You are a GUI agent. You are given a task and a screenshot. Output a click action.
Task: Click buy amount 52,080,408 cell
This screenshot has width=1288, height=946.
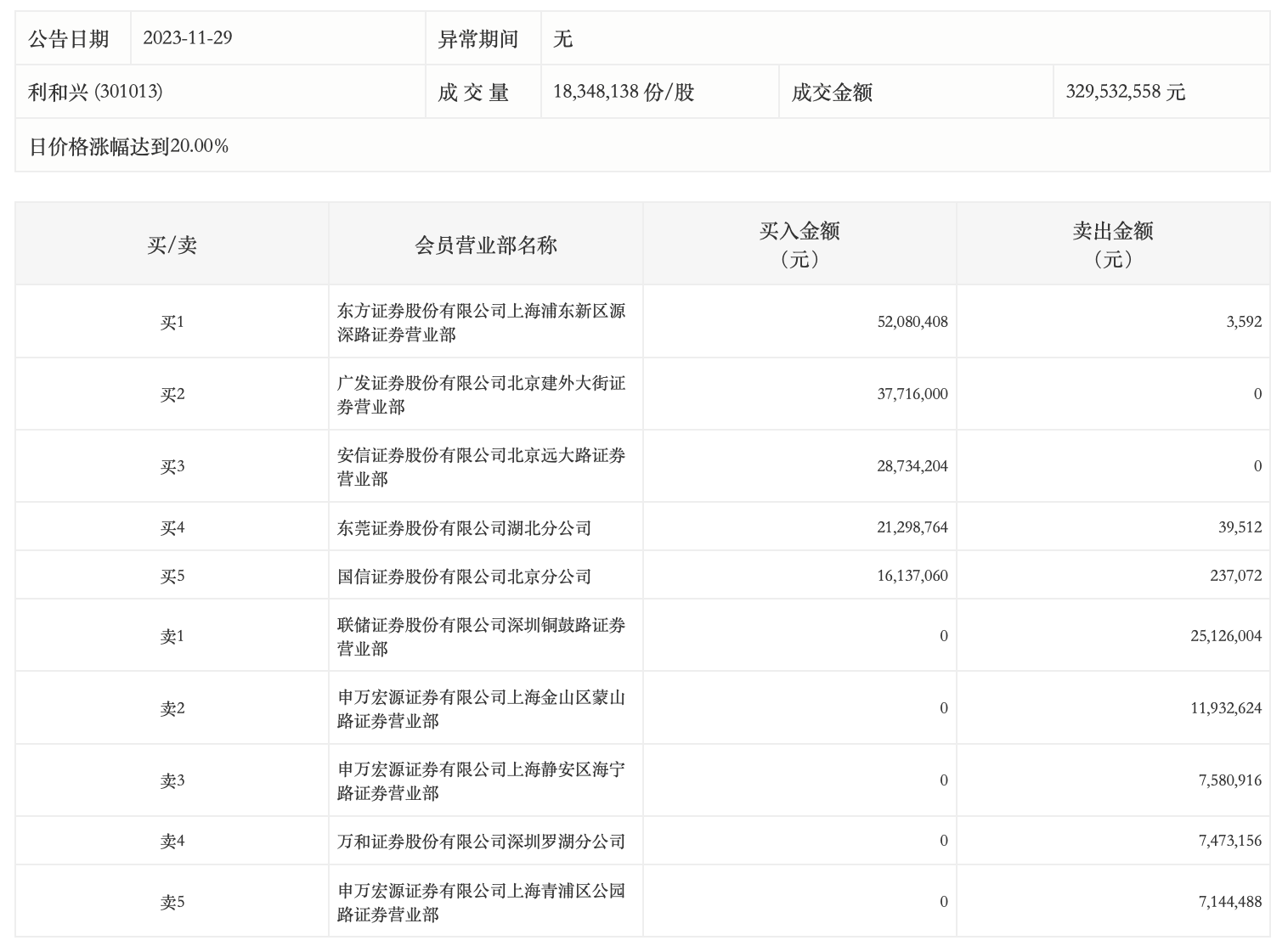pos(912,322)
